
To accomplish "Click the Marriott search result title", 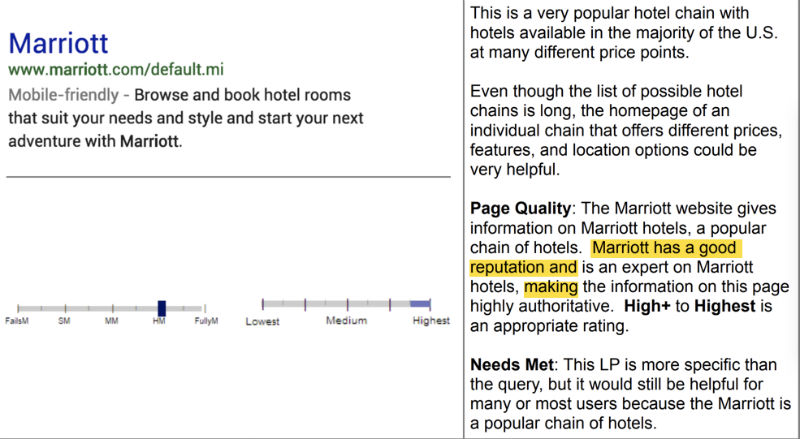I will tap(58, 44).
